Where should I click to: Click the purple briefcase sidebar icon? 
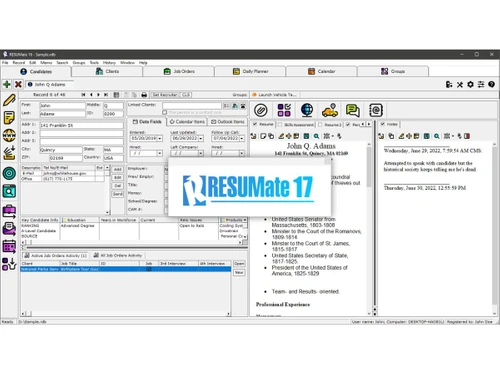9,212
